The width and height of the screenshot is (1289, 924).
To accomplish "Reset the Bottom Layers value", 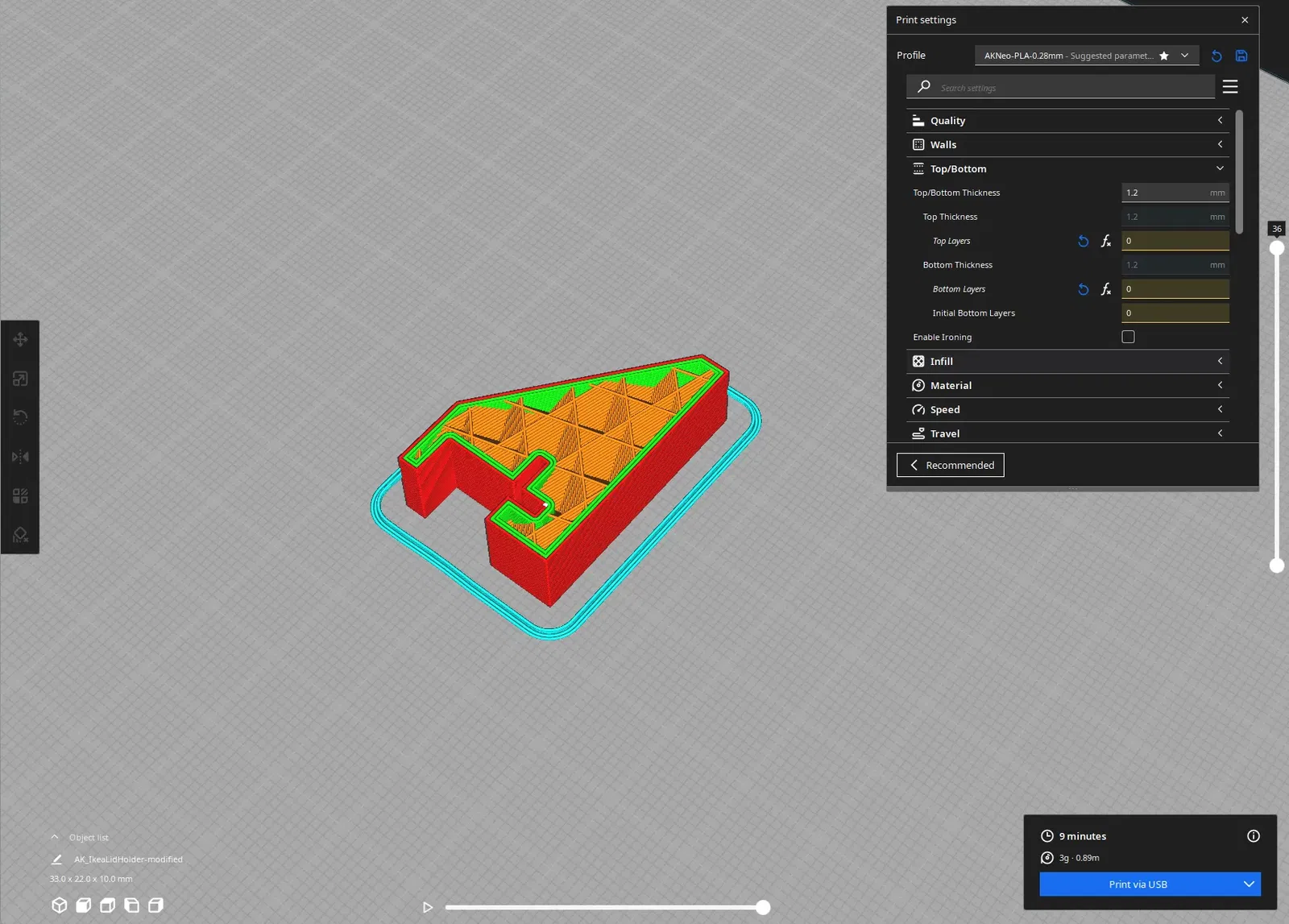I will [x=1084, y=289].
